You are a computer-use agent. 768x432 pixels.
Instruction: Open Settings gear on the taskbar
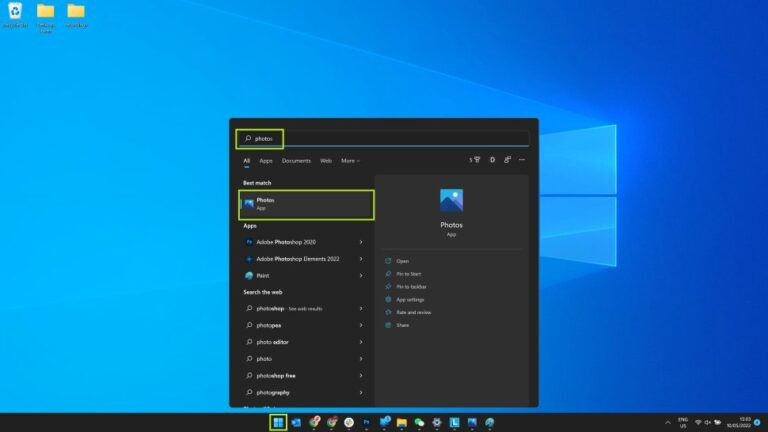click(x=437, y=422)
